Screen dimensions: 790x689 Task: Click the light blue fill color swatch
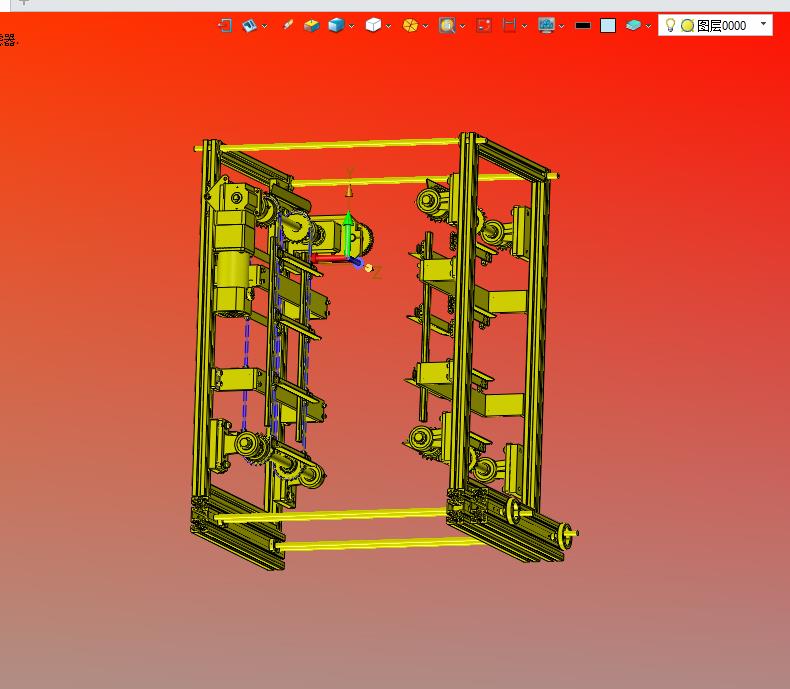(x=608, y=26)
